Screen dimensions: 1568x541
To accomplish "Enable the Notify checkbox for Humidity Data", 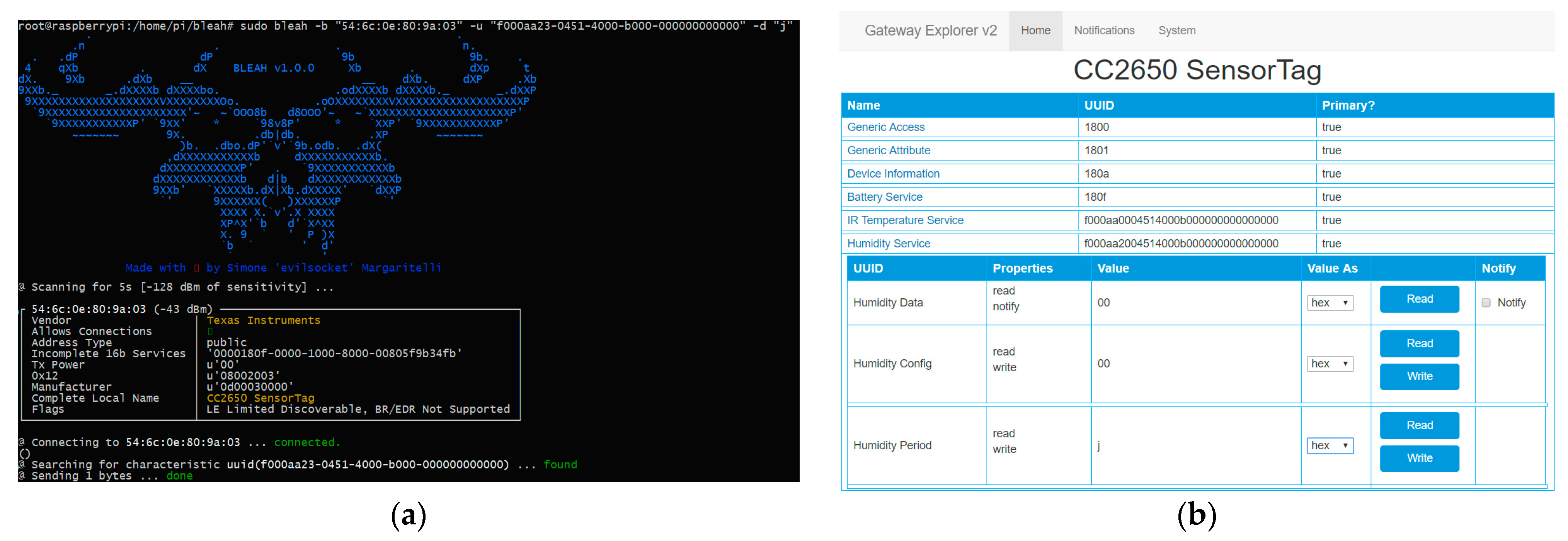I will pos(1485,303).
